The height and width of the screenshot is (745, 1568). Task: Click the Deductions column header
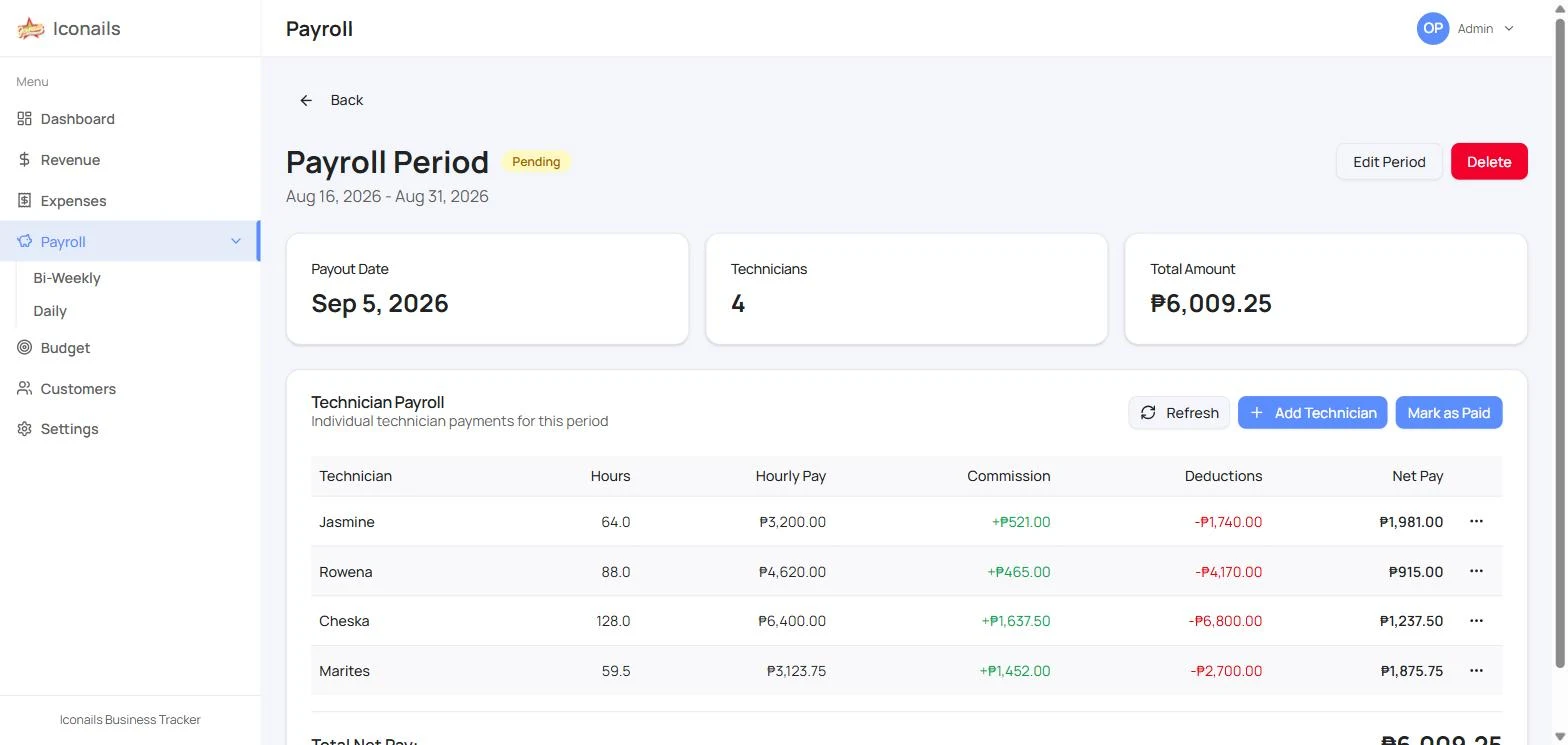[1223, 476]
